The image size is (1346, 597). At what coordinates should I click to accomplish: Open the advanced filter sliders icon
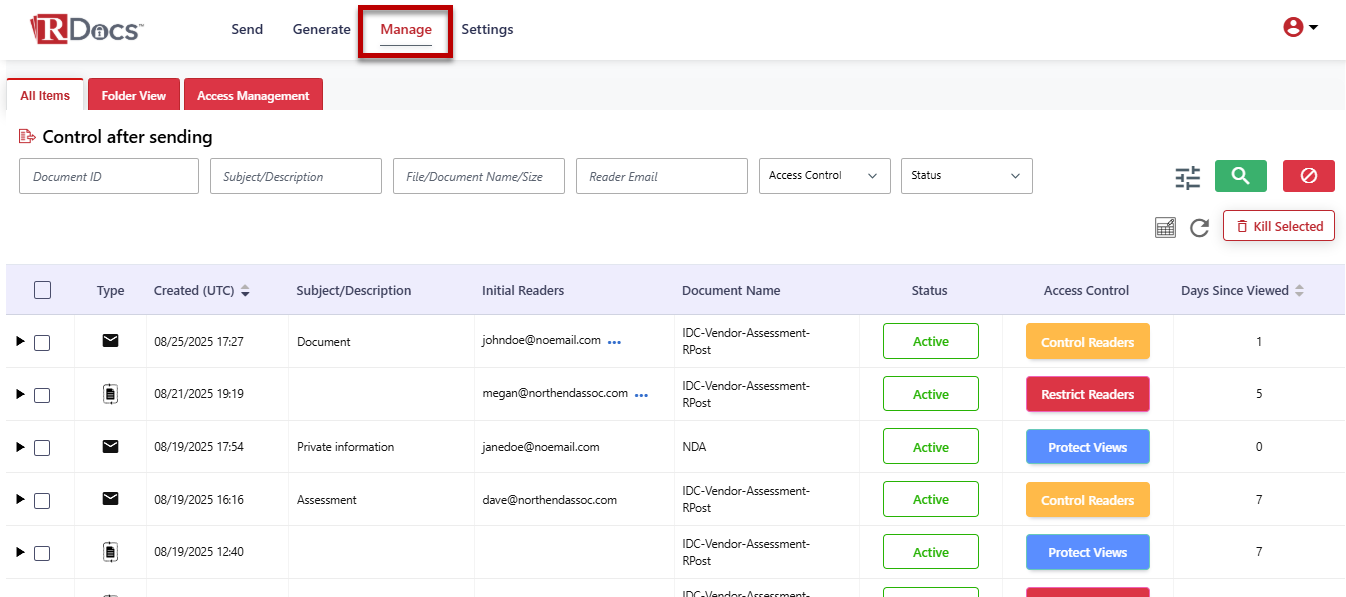[1187, 178]
